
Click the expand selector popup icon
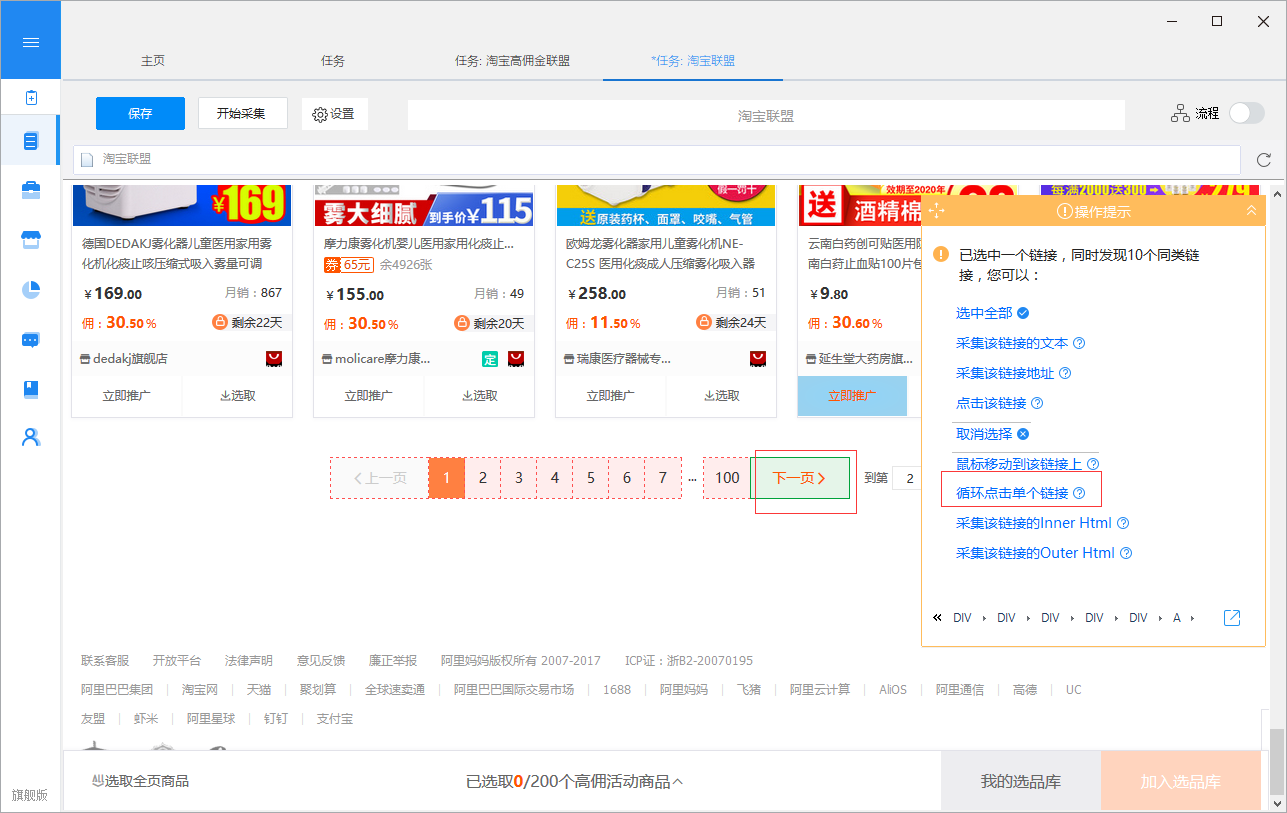[1232, 618]
